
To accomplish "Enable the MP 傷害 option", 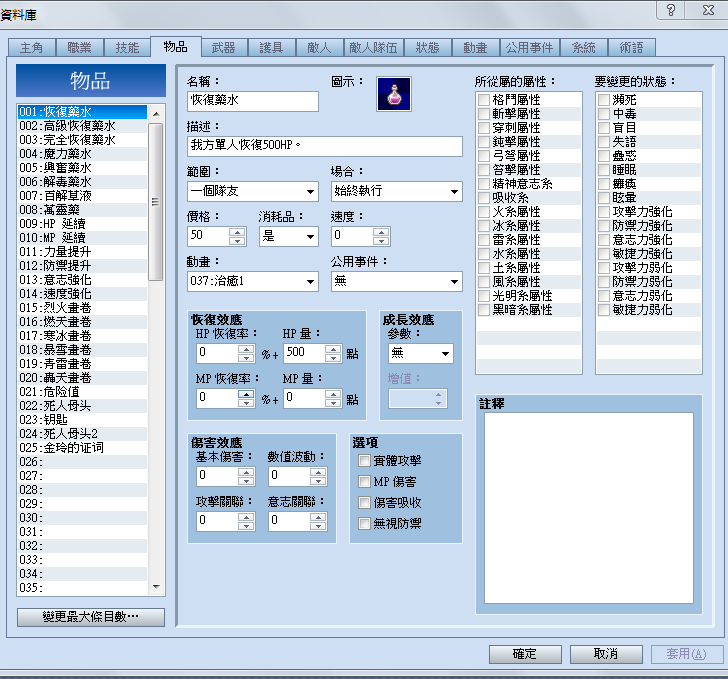I will pyautogui.click(x=364, y=482).
